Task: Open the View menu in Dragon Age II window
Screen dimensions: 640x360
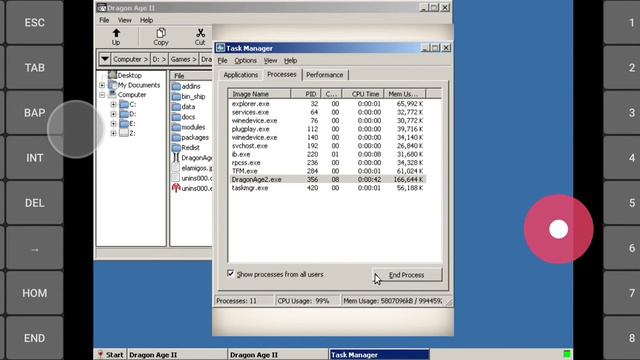Action: (x=124, y=20)
